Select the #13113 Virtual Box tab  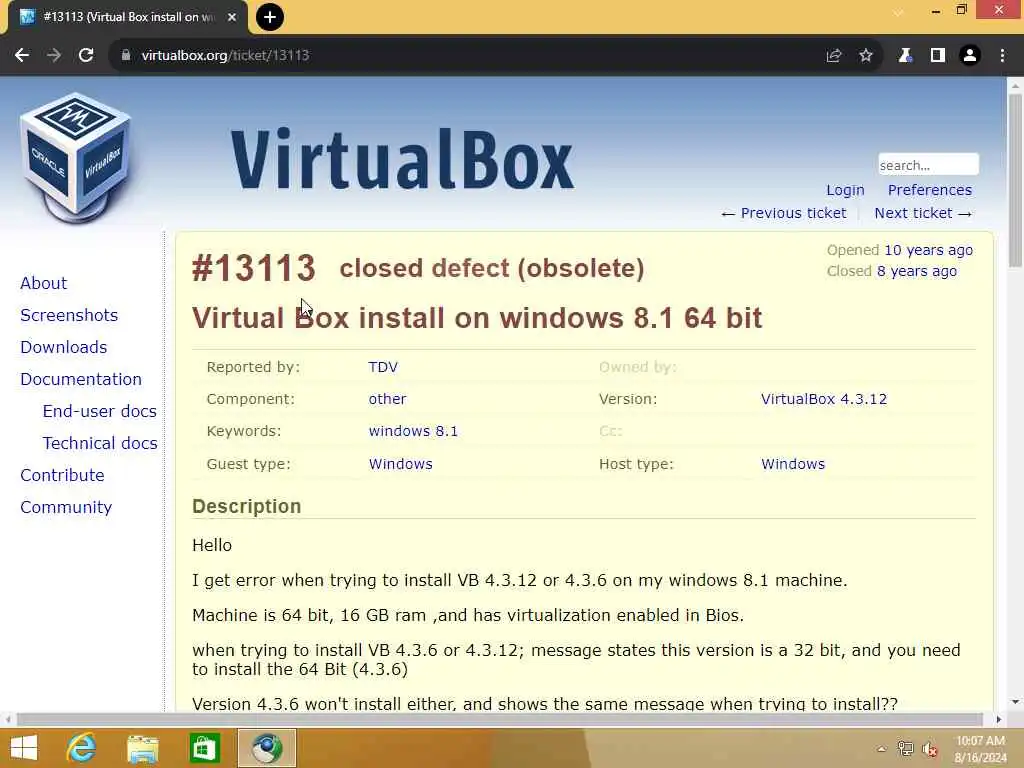[128, 17]
